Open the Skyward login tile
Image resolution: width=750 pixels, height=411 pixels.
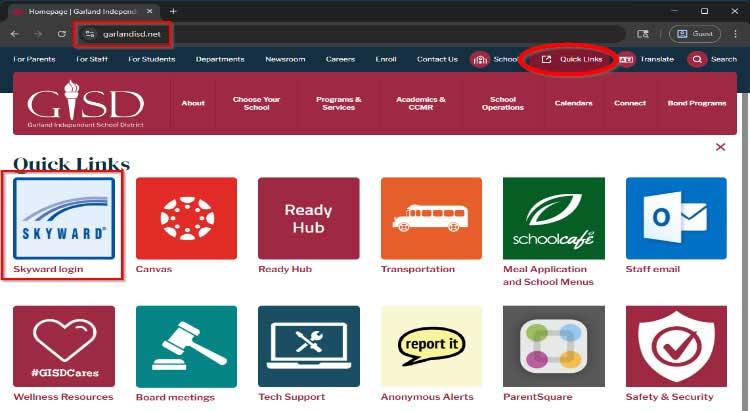pyautogui.click(x=64, y=218)
